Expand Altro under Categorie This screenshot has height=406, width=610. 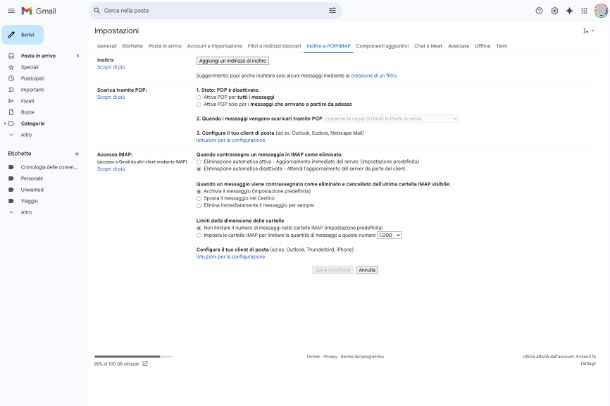pyautogui.click(x=26, y=135)
